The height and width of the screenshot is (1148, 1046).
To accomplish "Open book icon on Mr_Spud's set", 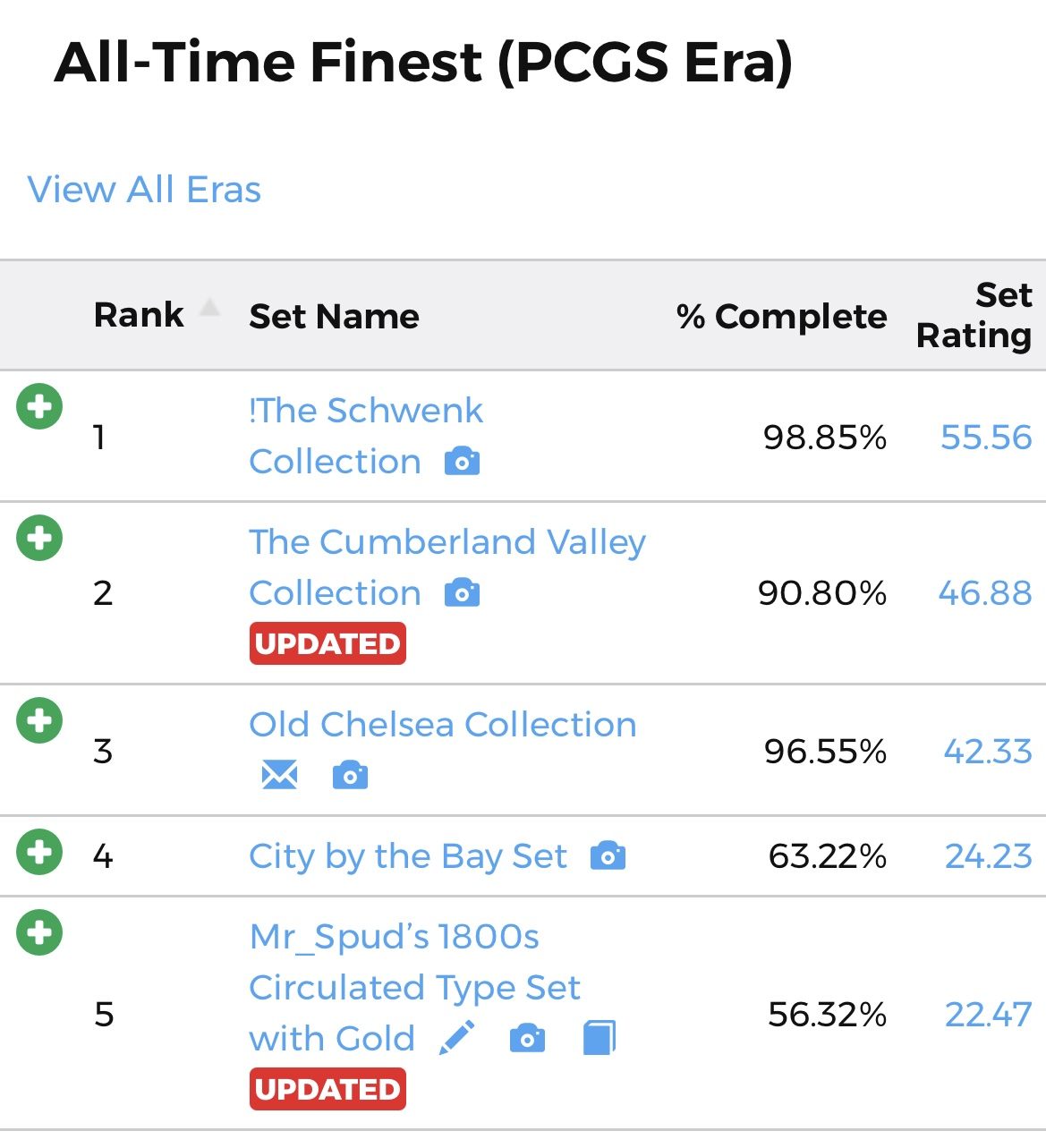I will [600, 1038].
